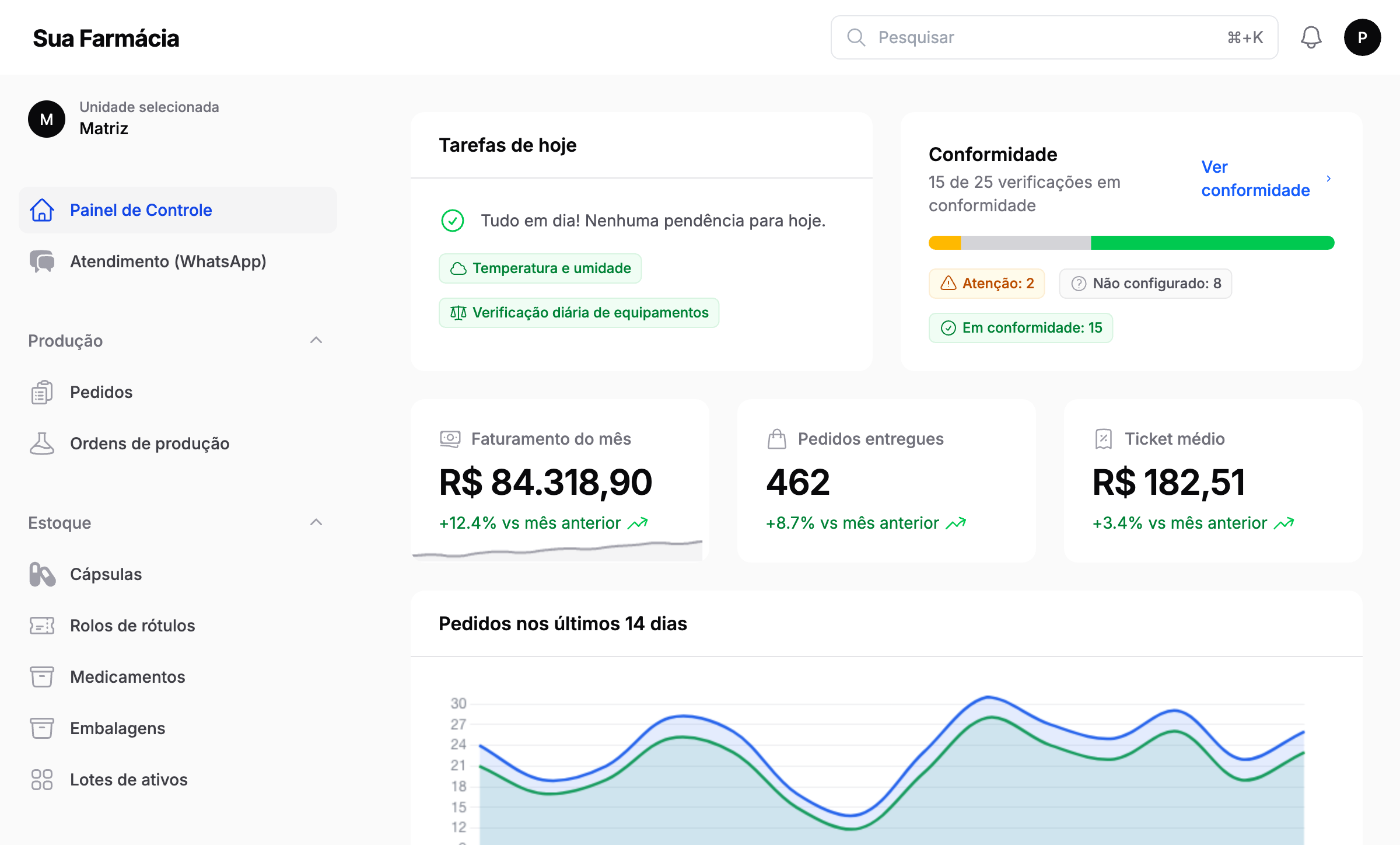
Task: Click the Faturamento sparkline chart
Action: click(557, 550)
